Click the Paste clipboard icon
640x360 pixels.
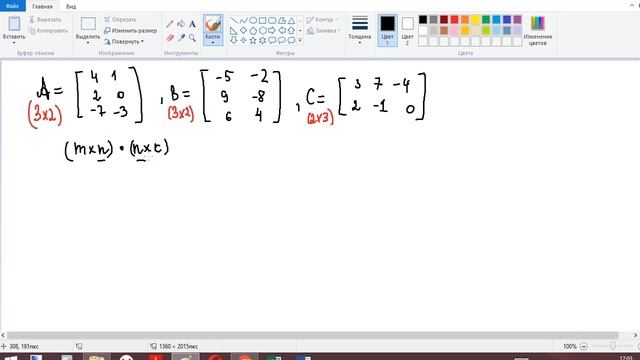pyautogui.click(x=14, y=24)
